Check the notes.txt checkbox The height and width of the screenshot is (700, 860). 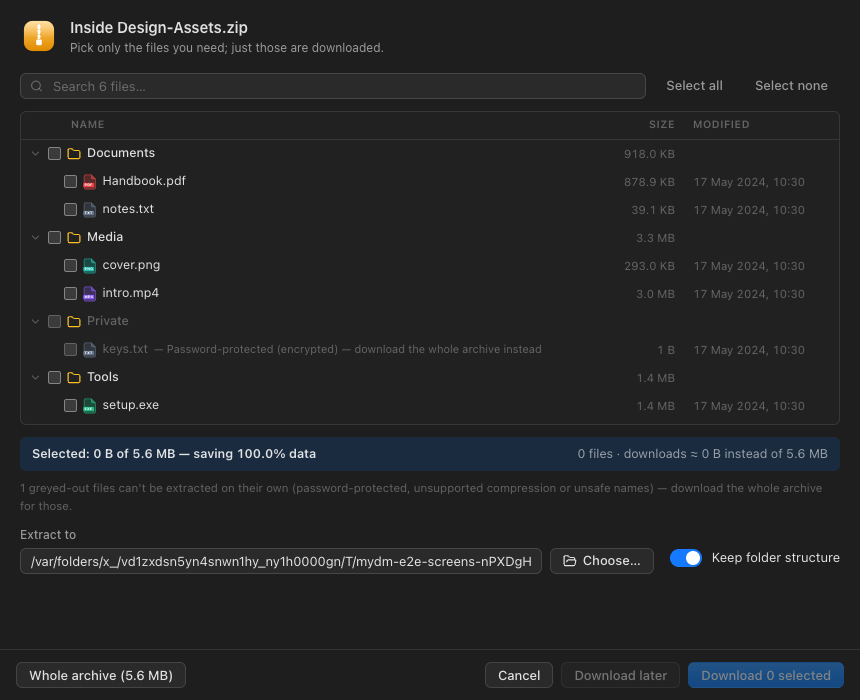click(x=70, y=210)
